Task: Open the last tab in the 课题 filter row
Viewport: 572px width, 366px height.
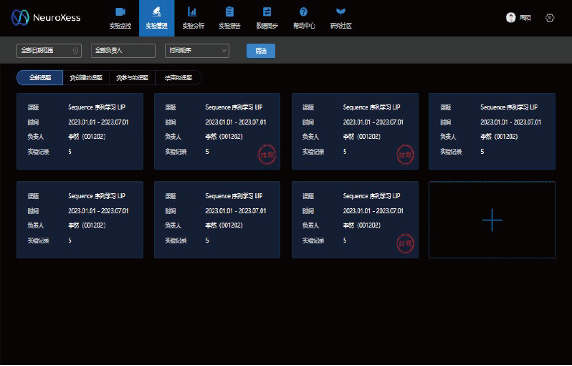Action: click(x=178, y=77)
